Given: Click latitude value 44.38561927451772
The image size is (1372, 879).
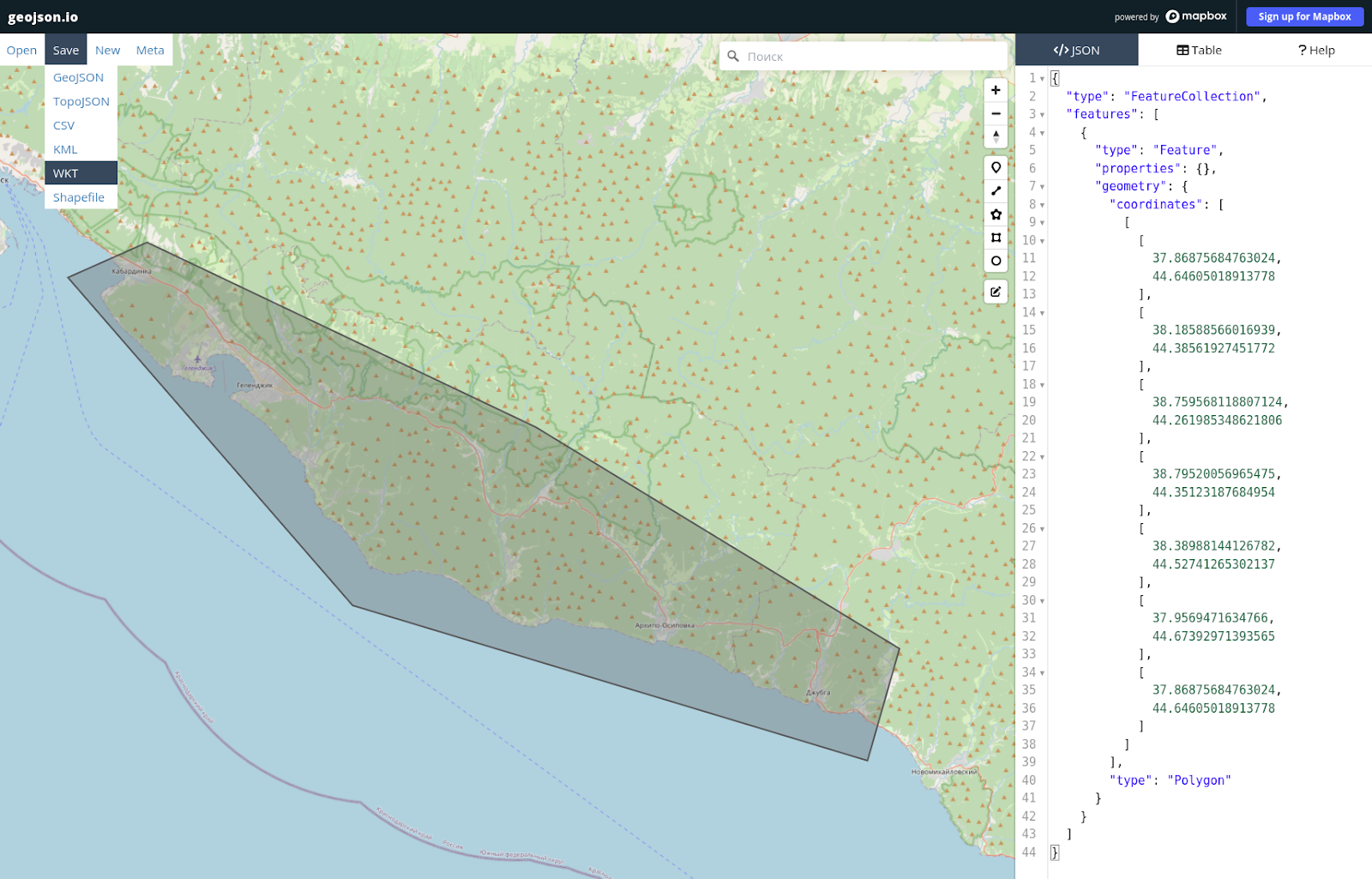Looking at the screenshot, I should pyautogui.click(x=1213, y=348).
